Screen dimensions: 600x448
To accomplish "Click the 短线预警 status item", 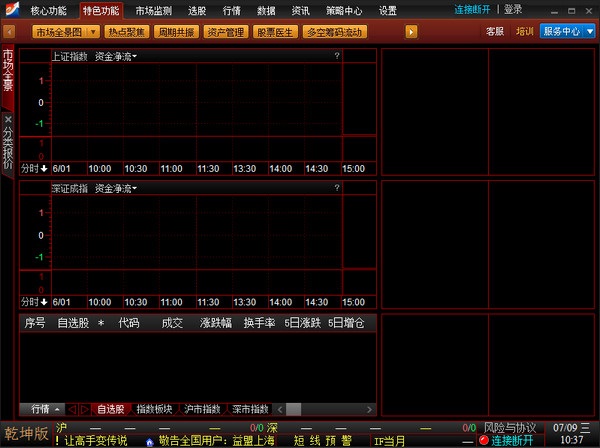I will pos(322,441).
